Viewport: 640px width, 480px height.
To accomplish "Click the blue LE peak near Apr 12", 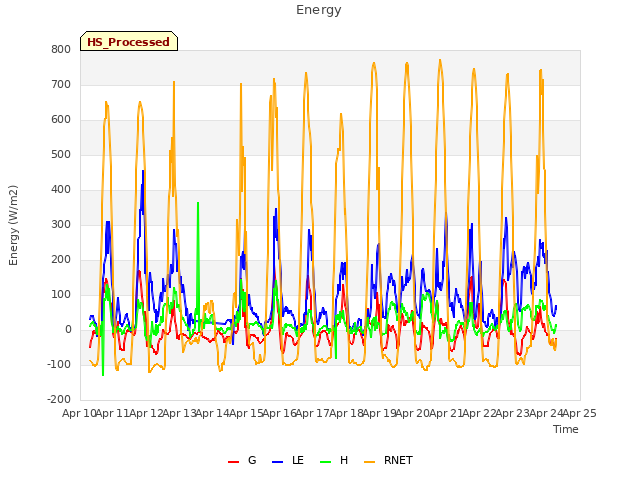I will point(143,171).
